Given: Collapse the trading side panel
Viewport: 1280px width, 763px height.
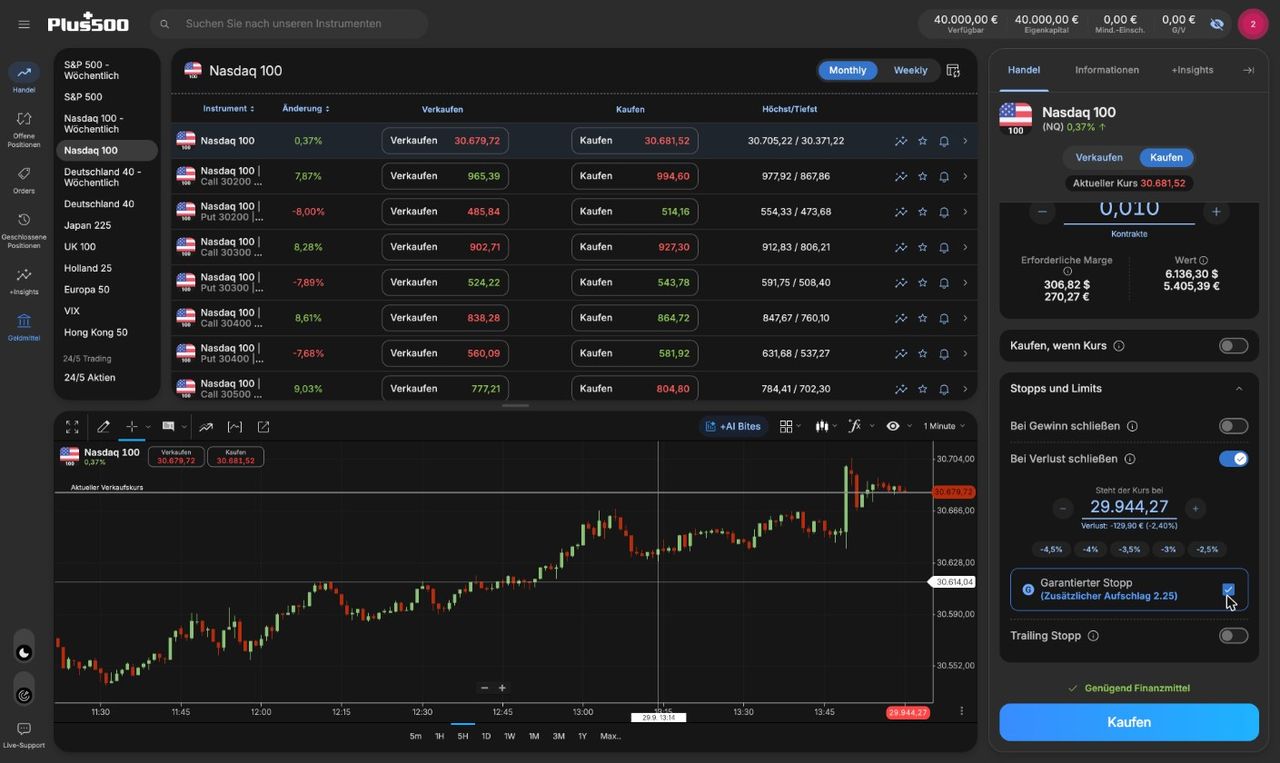Looking at the screenshot, I should pyautogui.click(x=1248, y=70).
